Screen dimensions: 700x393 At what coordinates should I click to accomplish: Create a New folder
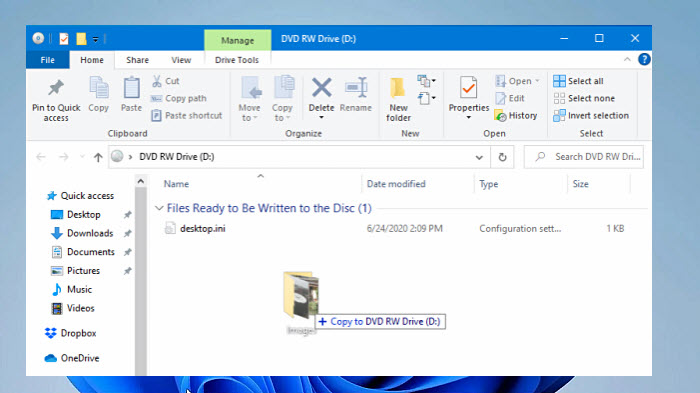coord(398,99)
